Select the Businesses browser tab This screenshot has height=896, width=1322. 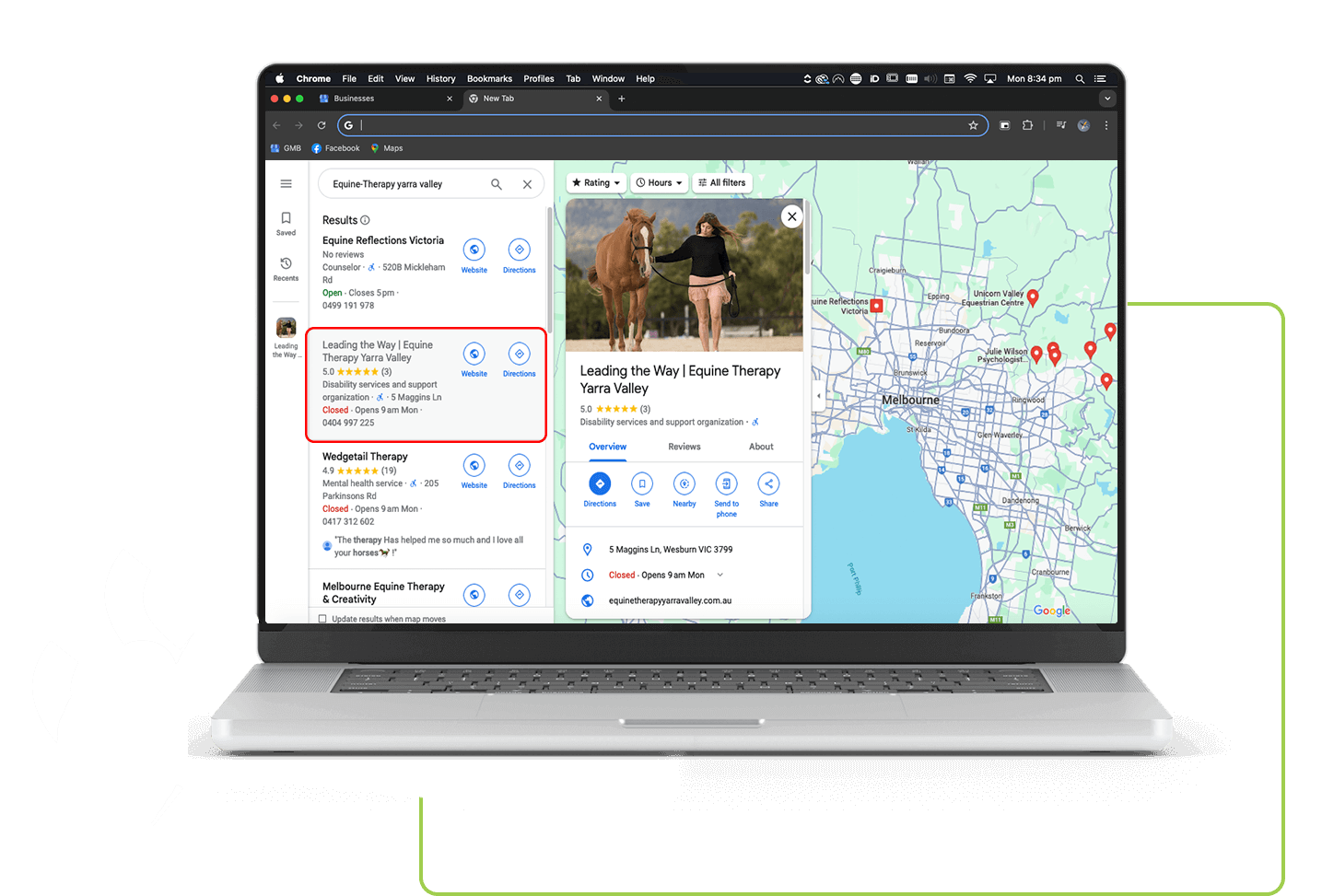click(385, 99)
